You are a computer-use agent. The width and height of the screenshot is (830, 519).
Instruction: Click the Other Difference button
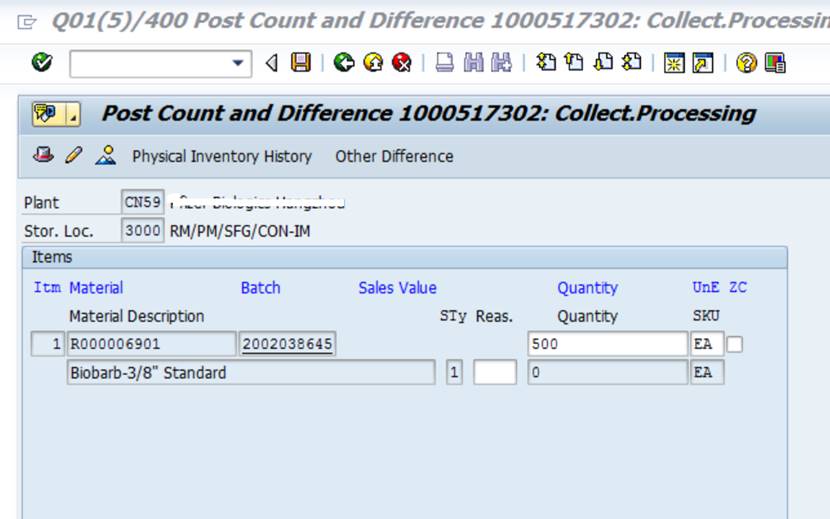click(394, 156)
